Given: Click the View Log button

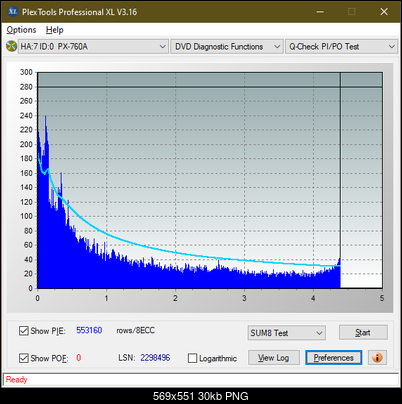Looking at the screenshot, I should pyautogui.click(x=274, y=358).
